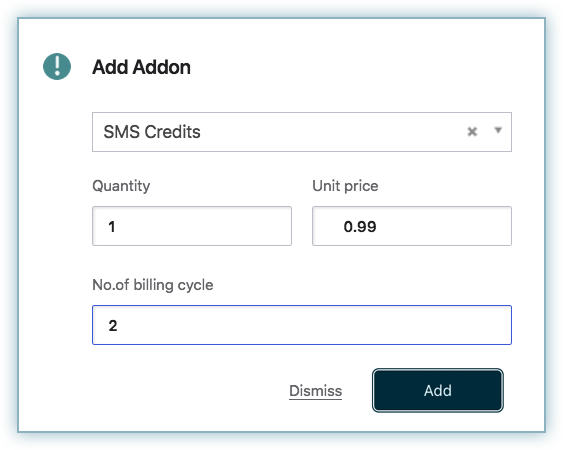
Task: Click the empty area right of 0.99
Action: point(443,226)
